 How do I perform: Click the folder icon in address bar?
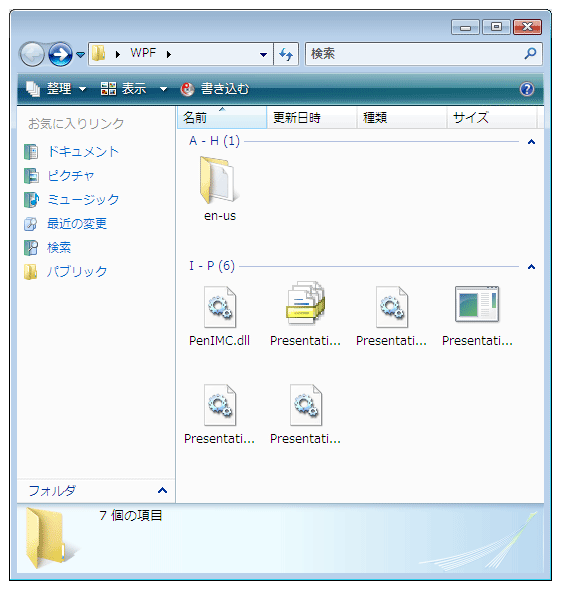[99, 54]
